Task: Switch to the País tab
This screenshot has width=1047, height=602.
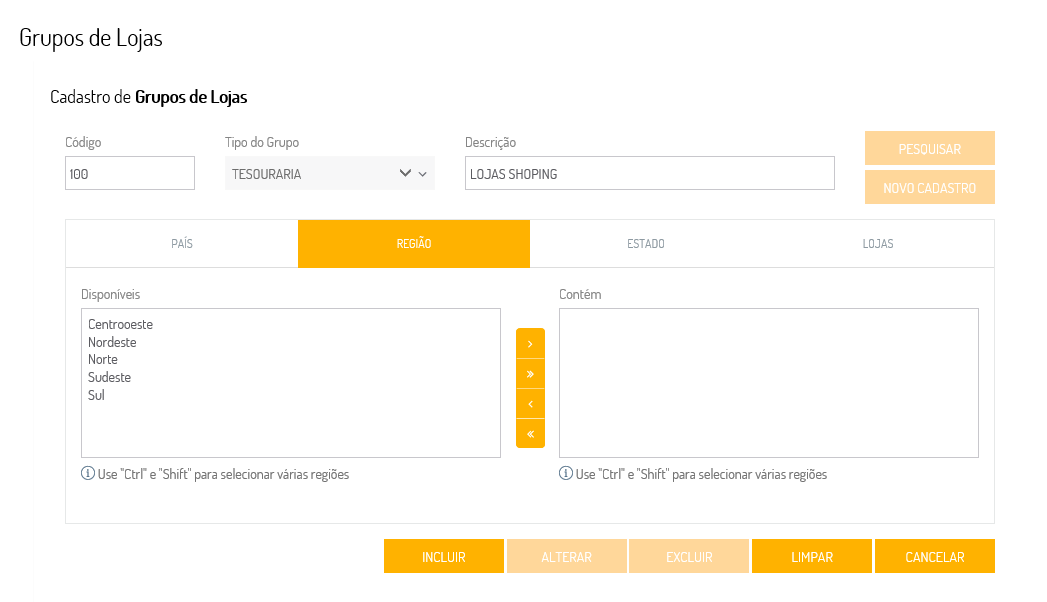Action: coord(182,244)
